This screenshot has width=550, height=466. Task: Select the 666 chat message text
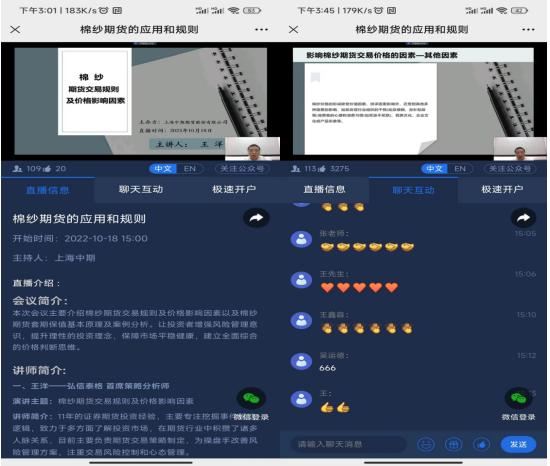328,368
